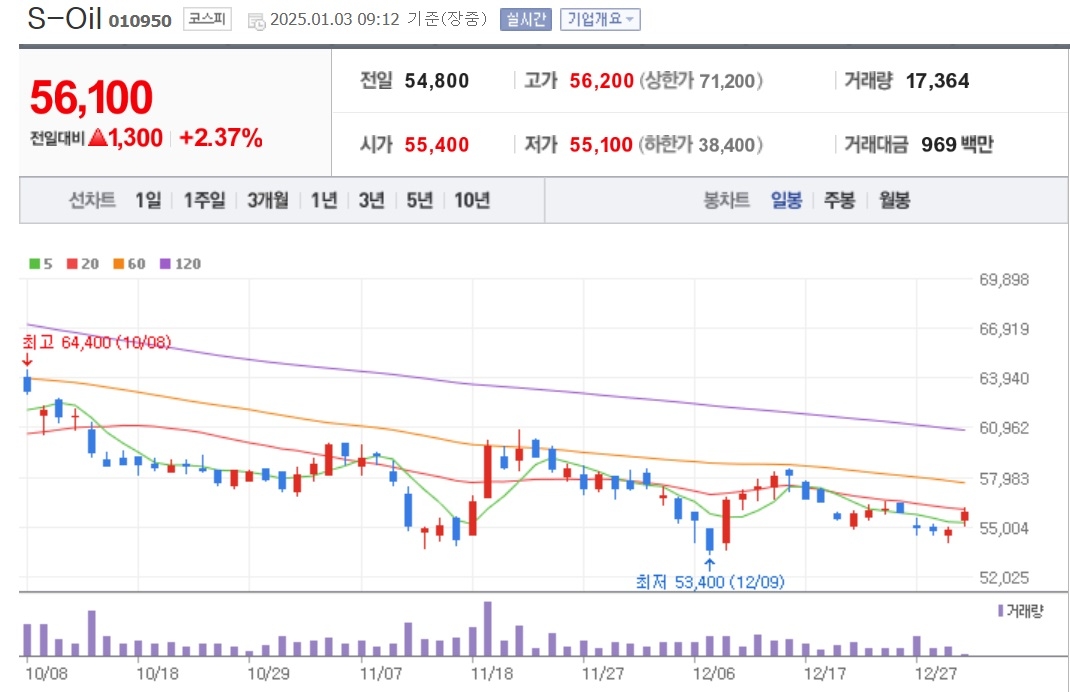The image size is (1070, 692).
Task: Click the 12/27 date label on the axis
Action: click(936, 674)
